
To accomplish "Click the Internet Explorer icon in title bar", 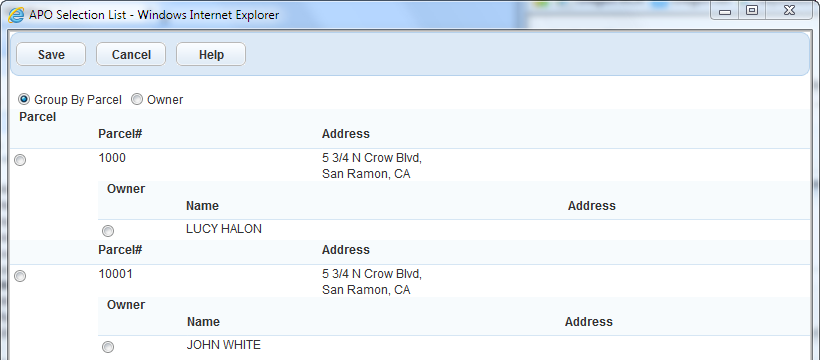I will click(16, 15).
